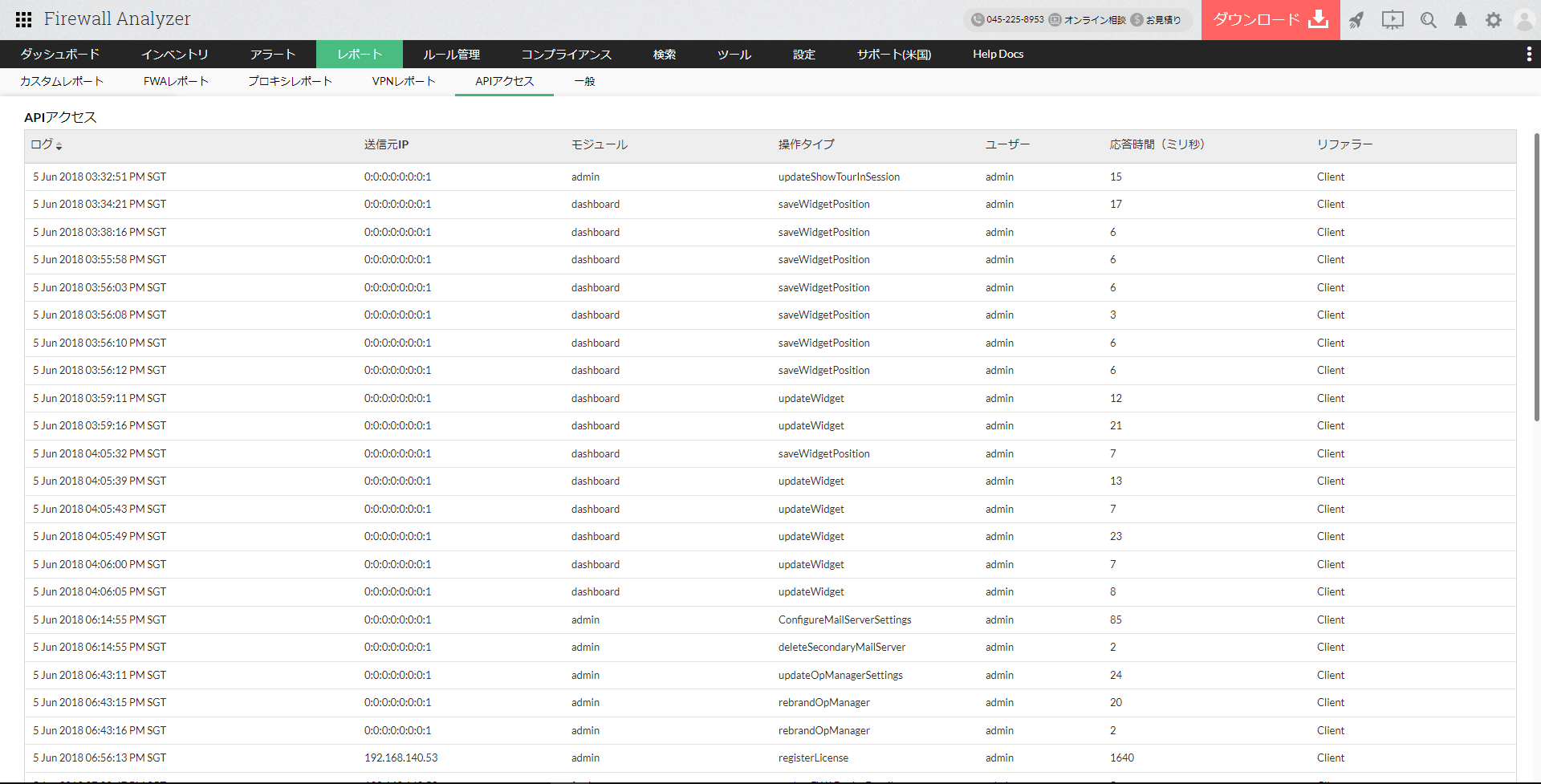Viewport: 1541px width, 784px height.
Task: Click the vertical page scrollbar
Action: (x=1536, y=277)
